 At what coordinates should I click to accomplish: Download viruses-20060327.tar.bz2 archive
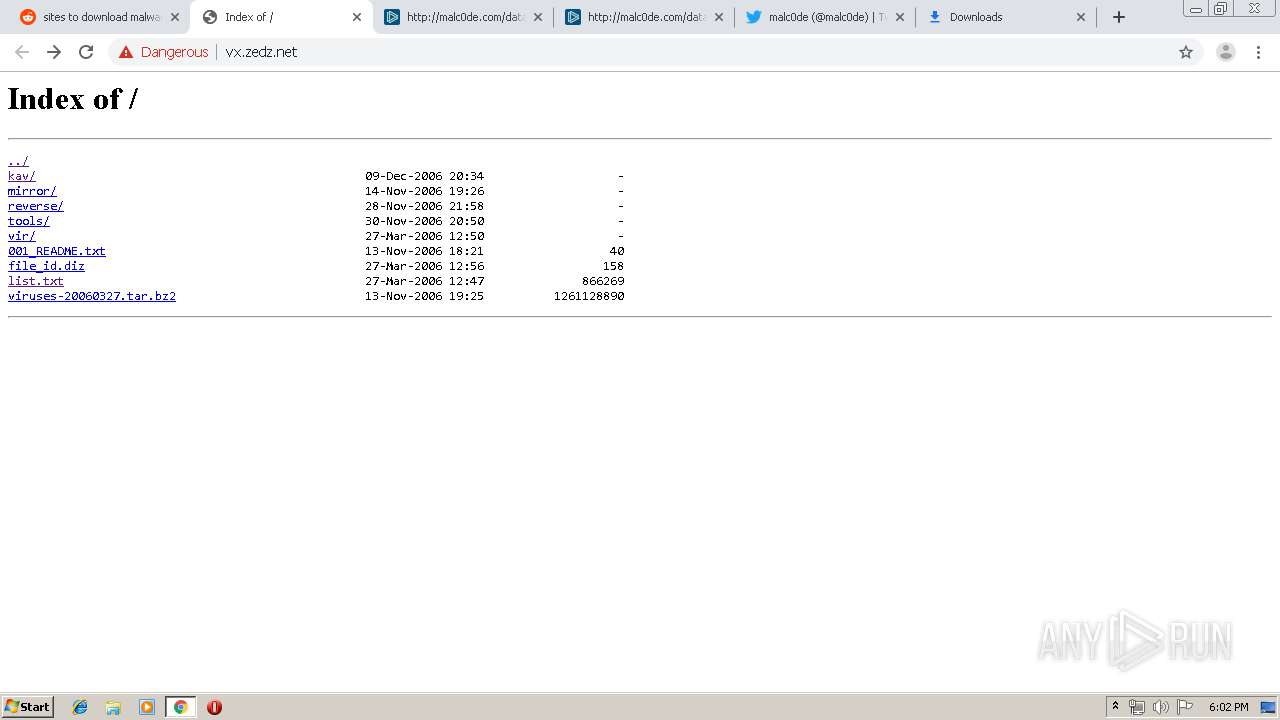point(92,296)
